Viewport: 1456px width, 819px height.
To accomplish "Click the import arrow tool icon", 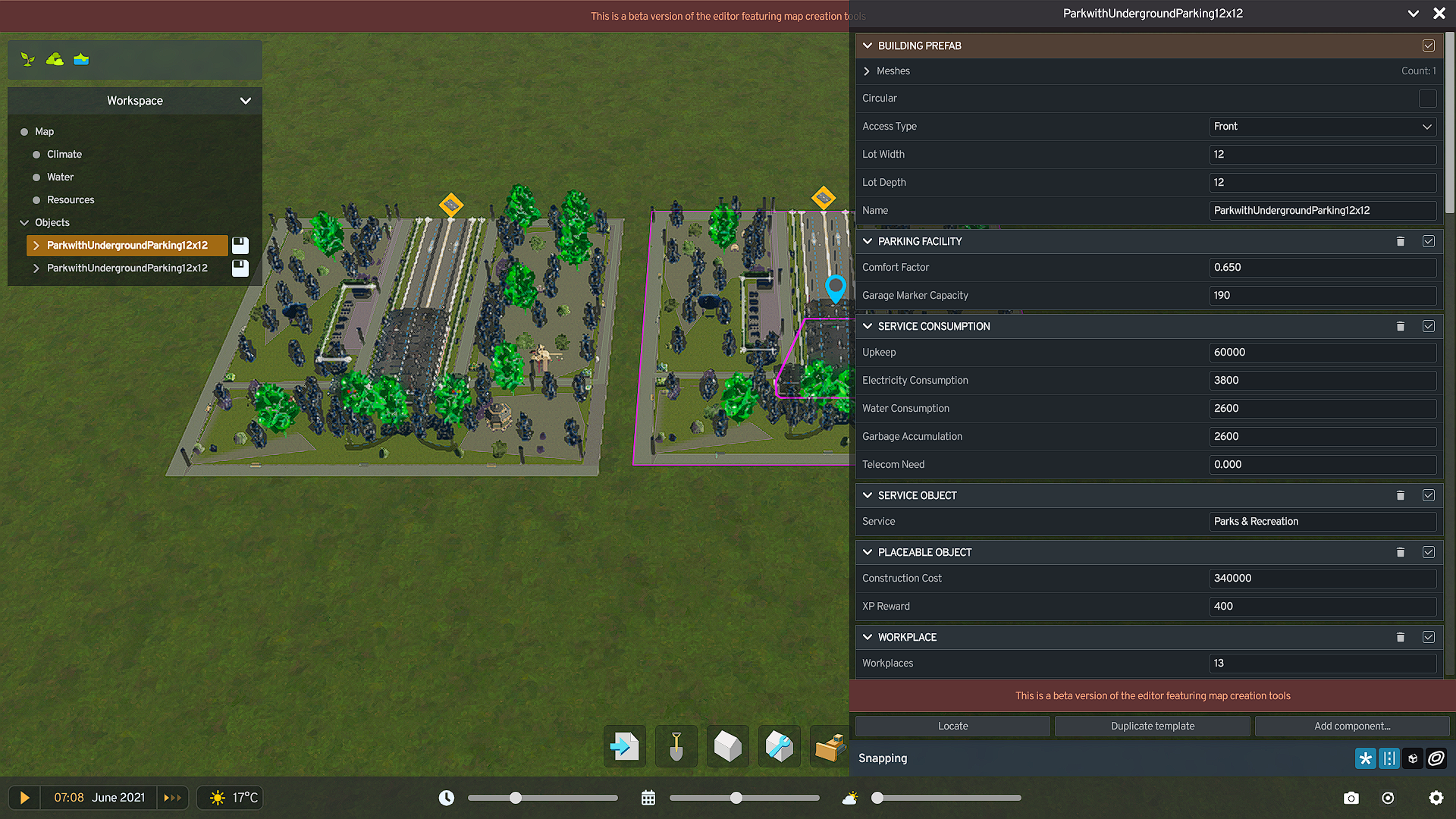I will 625,747.
